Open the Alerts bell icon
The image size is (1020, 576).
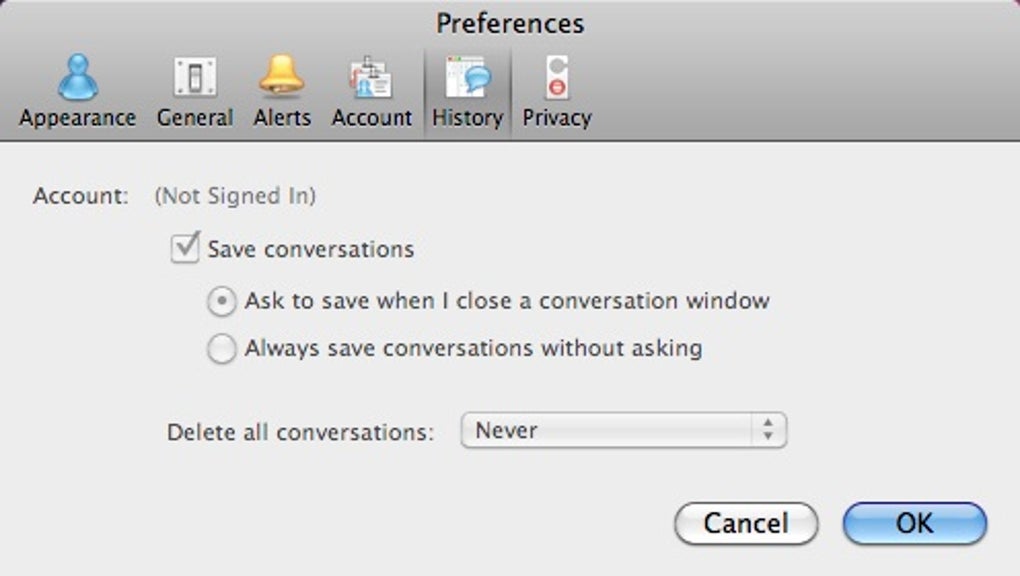tap(281, 77)
